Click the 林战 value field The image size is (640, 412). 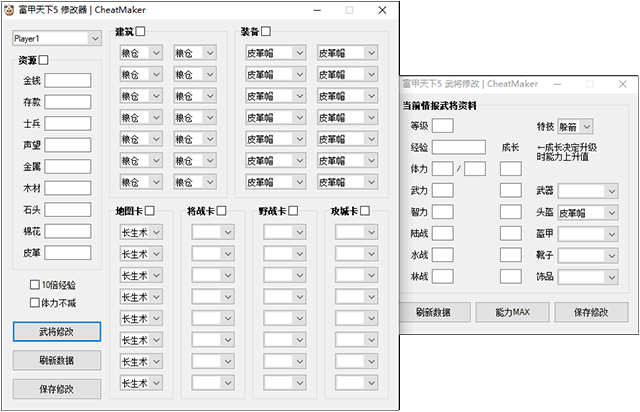(x=442, y=276)
